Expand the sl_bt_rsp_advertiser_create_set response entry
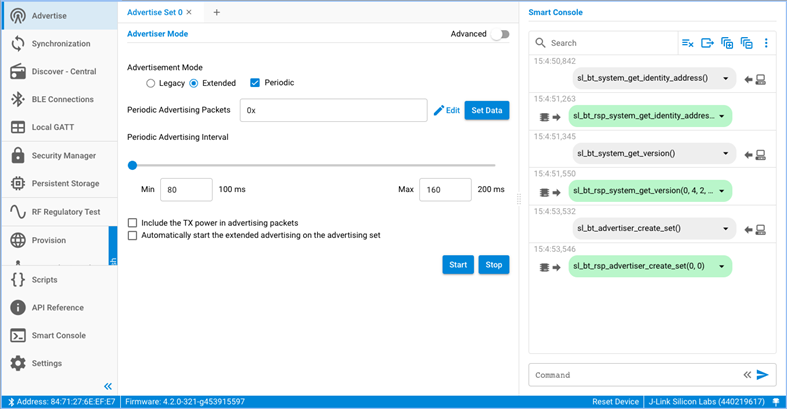 [721, 267]
